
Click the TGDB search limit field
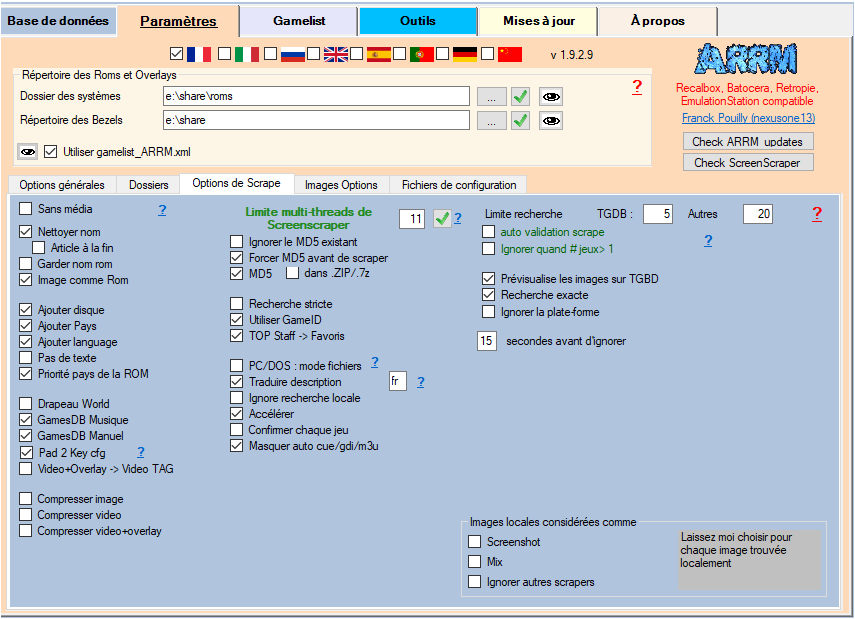tap(657, 214)
